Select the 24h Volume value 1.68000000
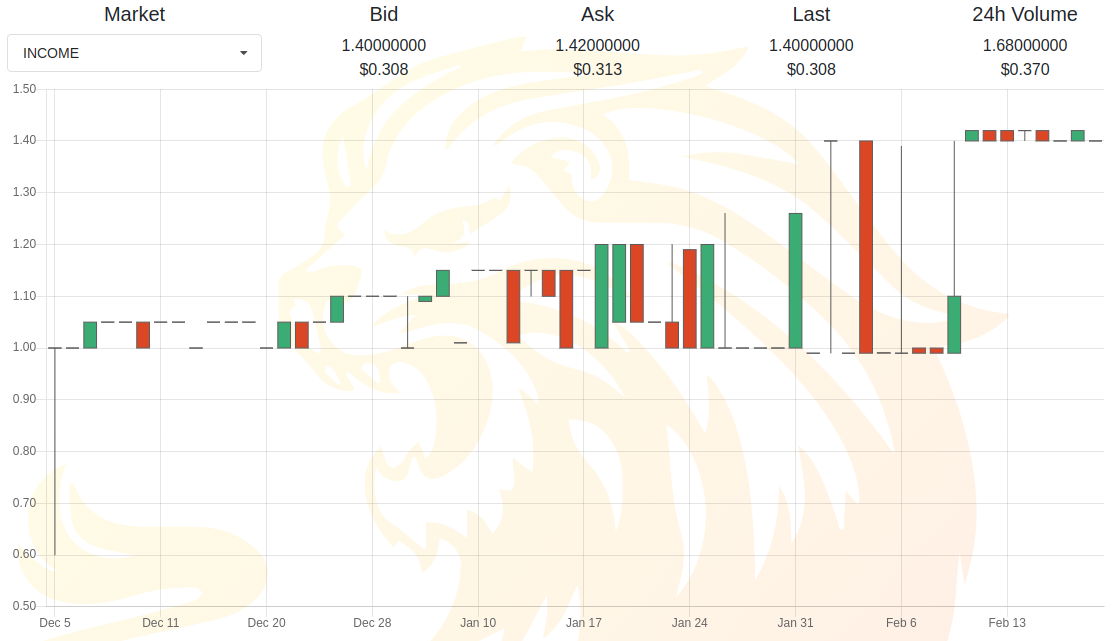Image resolution: width=1113 pixels, height=641 pixels. 1024,45
